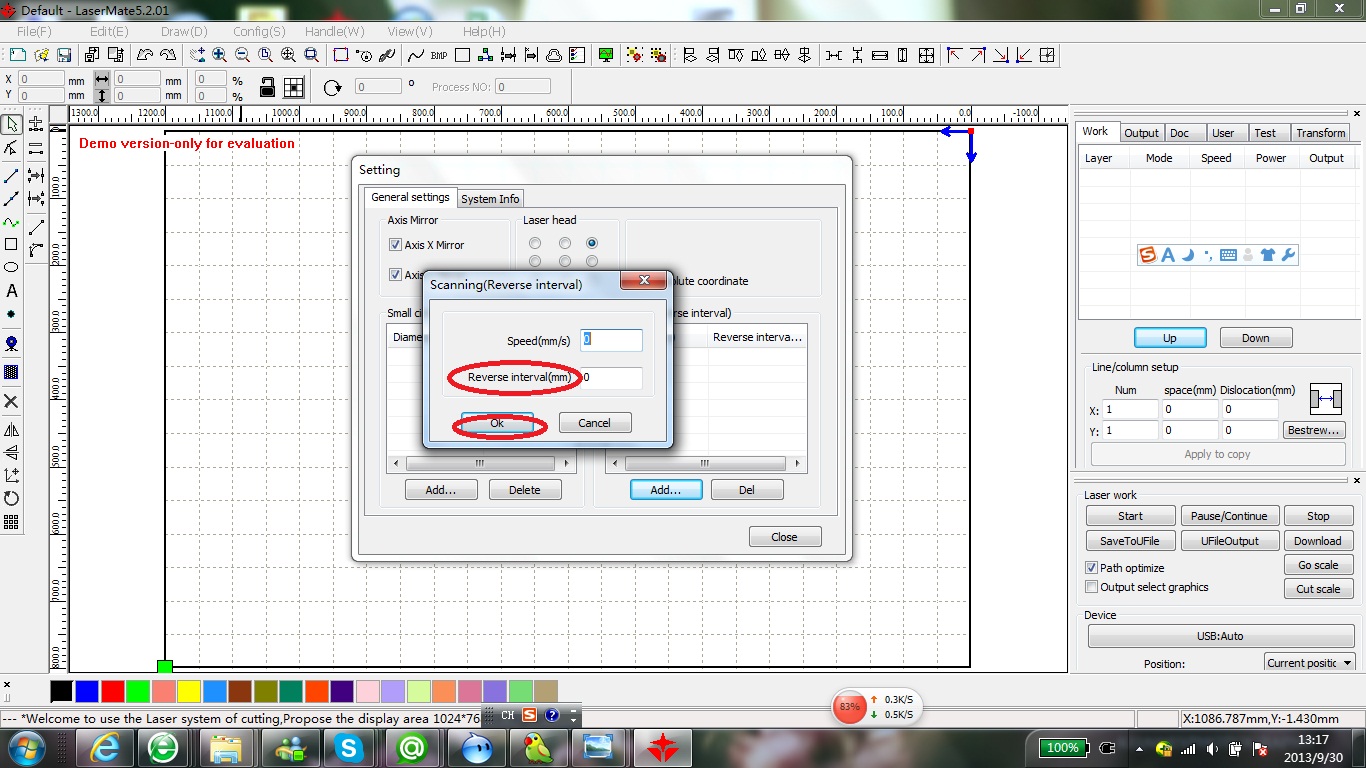Click the BMP import toolbar icon
Viewport: 1366px width, 768px height.
(438, 55)
